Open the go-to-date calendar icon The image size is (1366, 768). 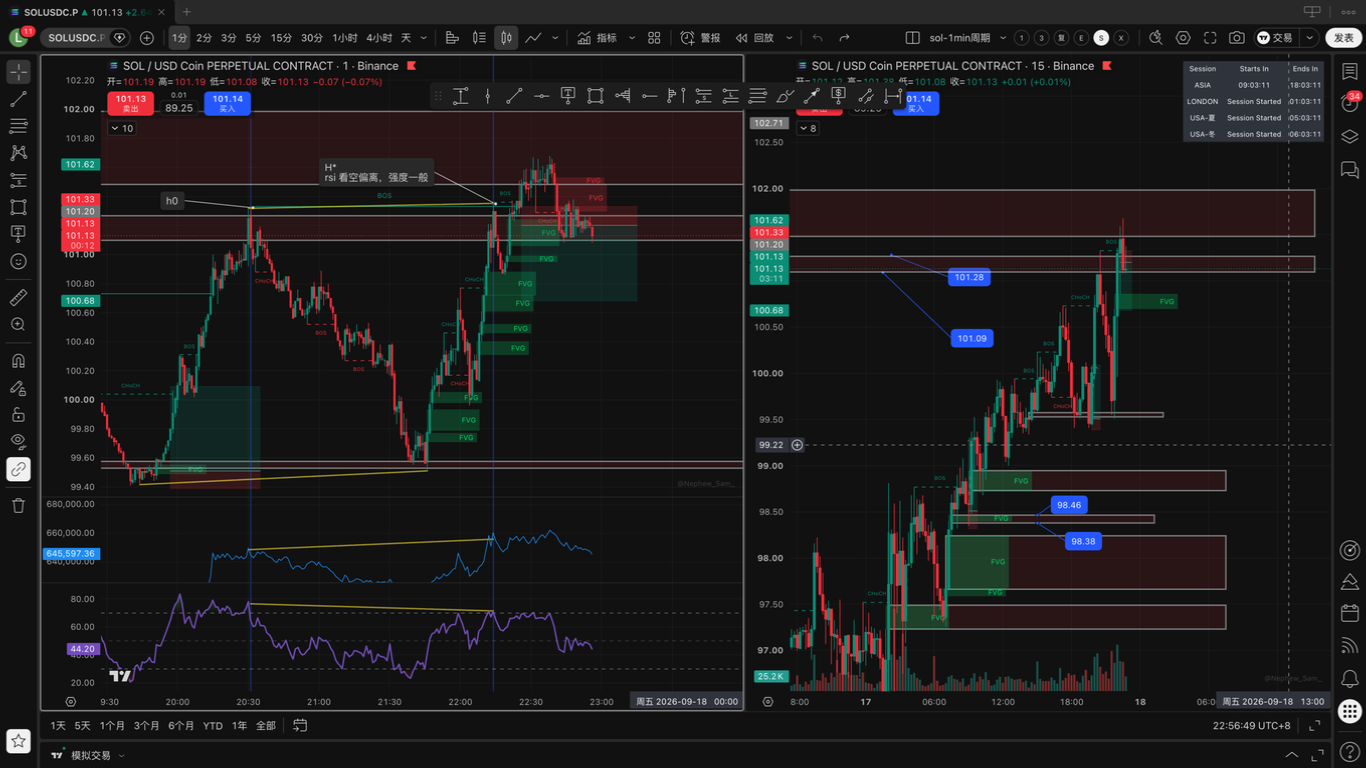click(300, 725)
